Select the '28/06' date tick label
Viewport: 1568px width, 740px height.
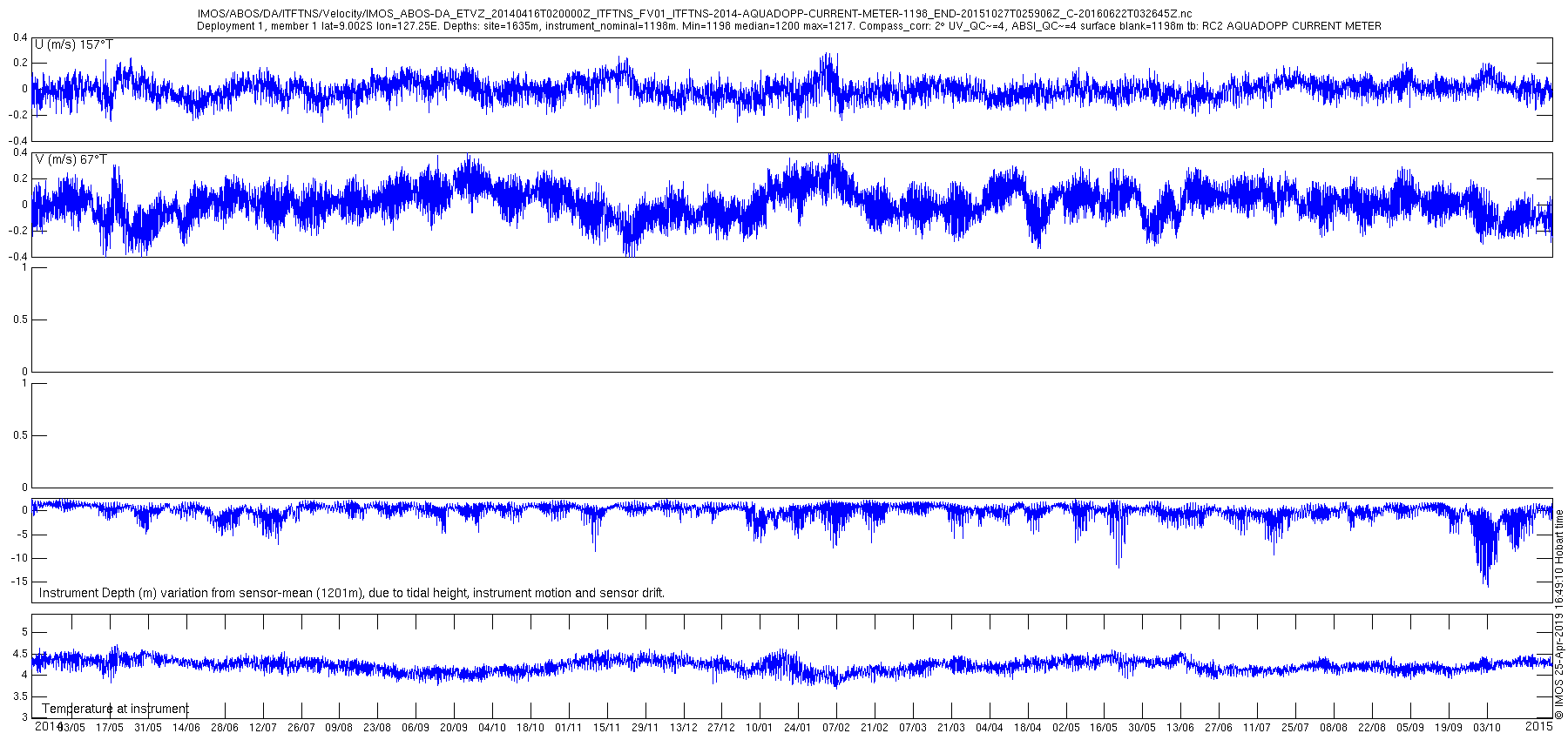[x=225, y=728]
